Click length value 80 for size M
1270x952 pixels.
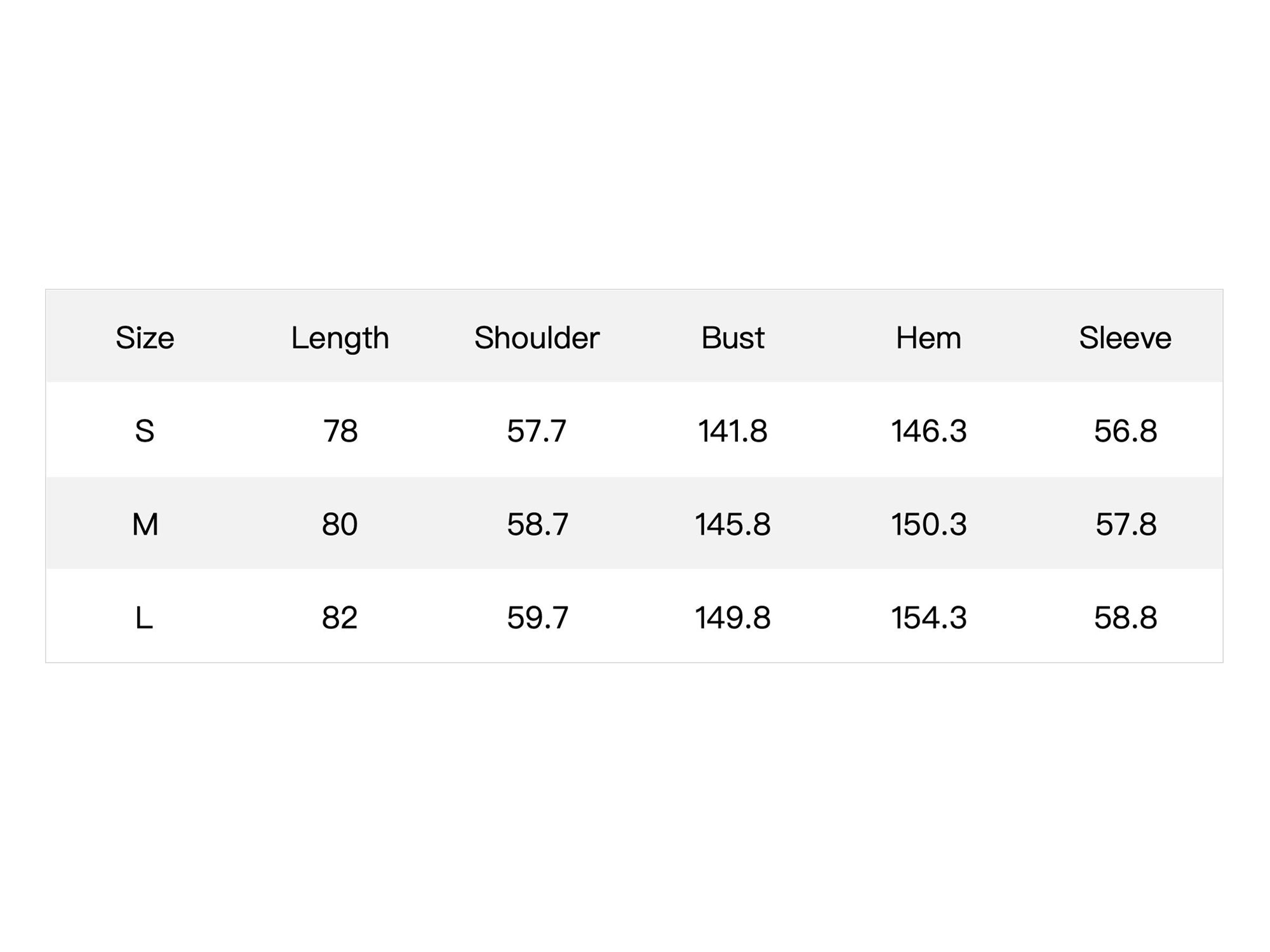340,524
